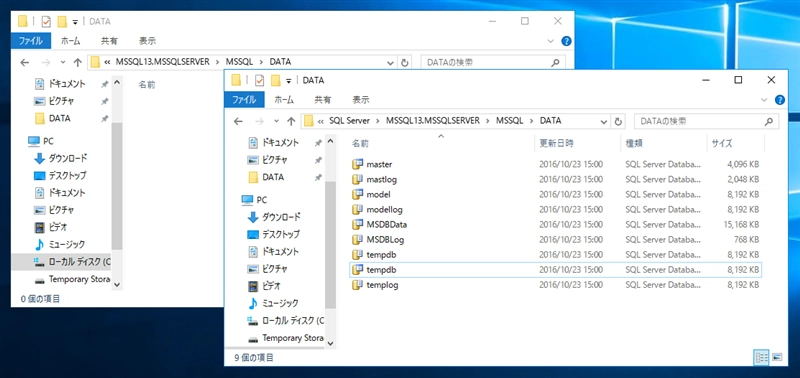This screenshot has width=800, height=378.
Task: Open 共有 tab in back window
Action: (109, 41)
